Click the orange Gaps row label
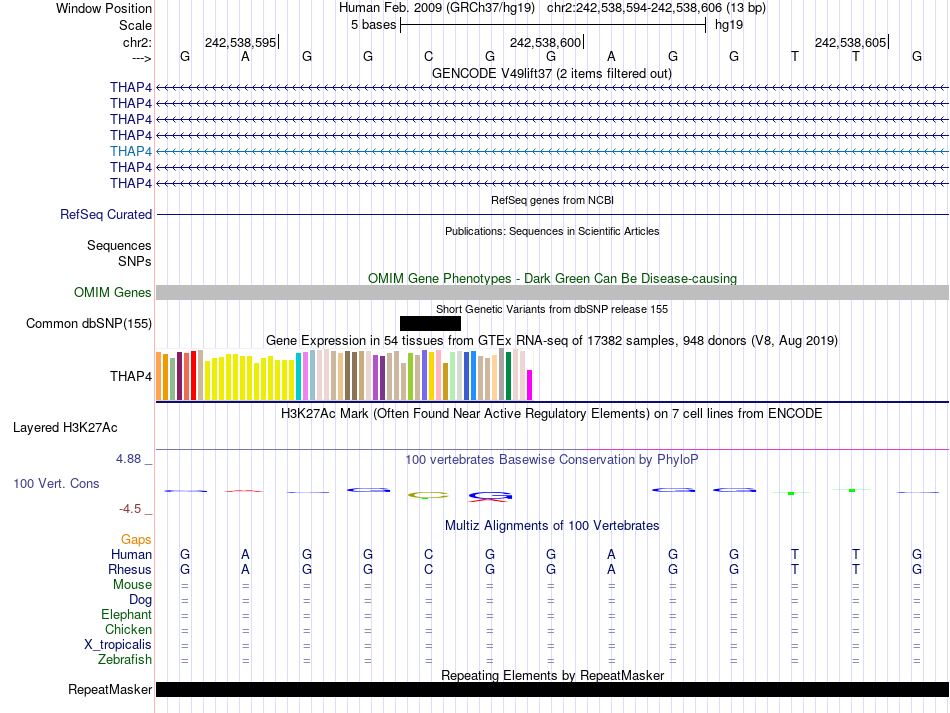 click(136, 539)
